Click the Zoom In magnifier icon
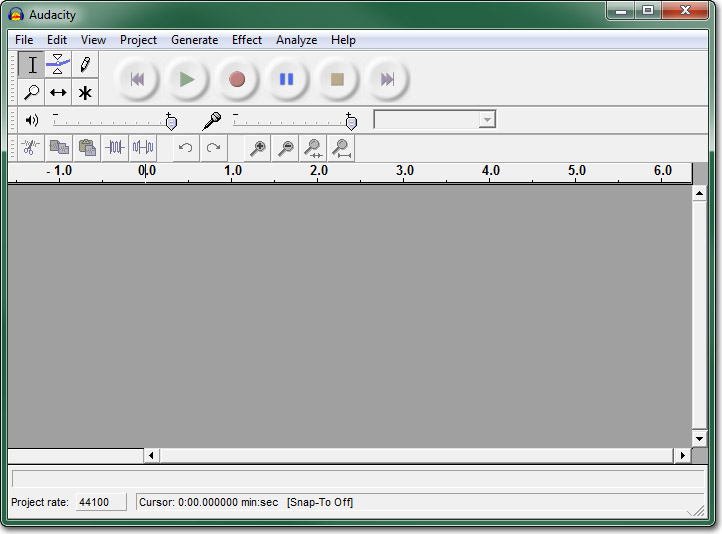722x534 pixels. (257, 148)
